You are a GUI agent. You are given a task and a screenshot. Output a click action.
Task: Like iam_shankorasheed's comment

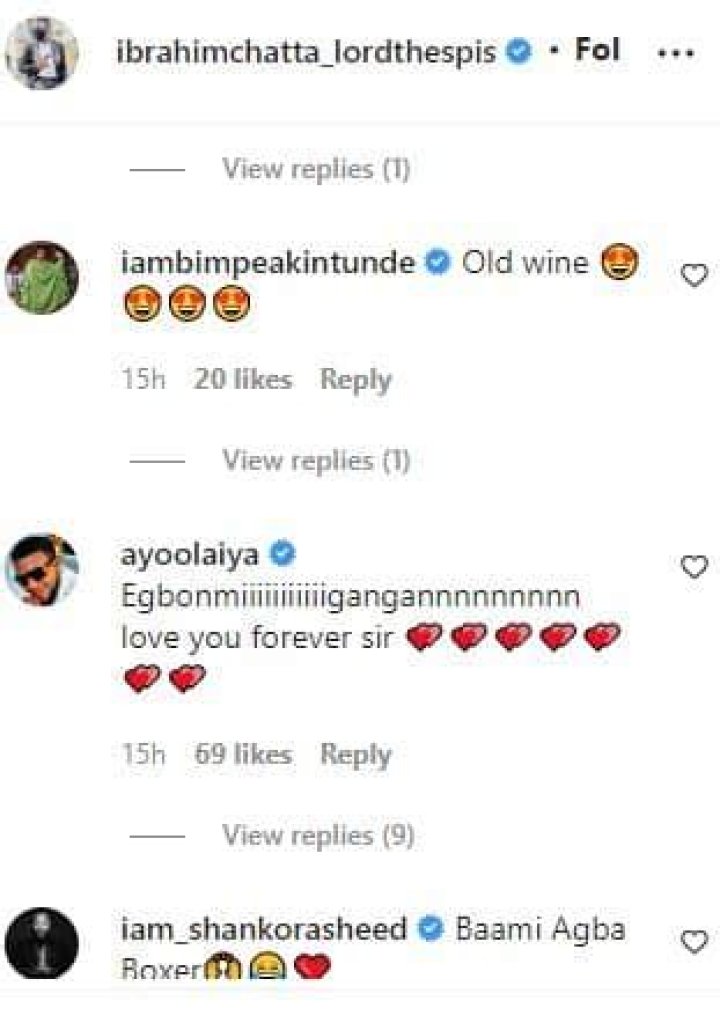pos(694,941)
